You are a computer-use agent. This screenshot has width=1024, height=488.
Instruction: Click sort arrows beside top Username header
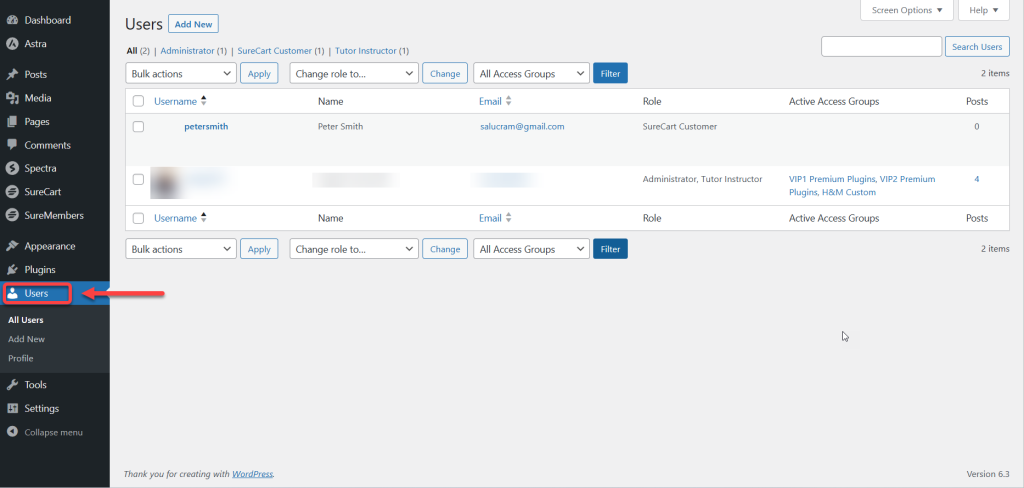204,101
